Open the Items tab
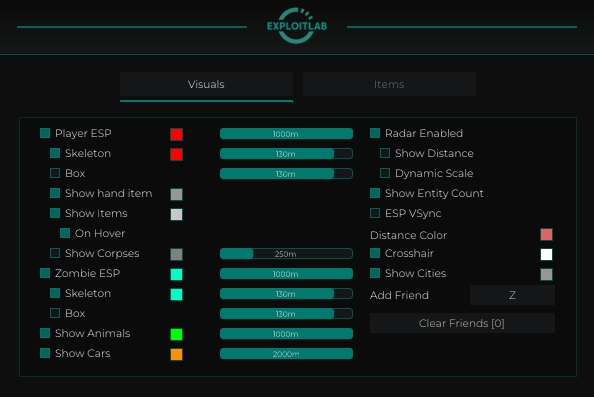Screen dimensions: 594x397 click(x=389, y=84)
